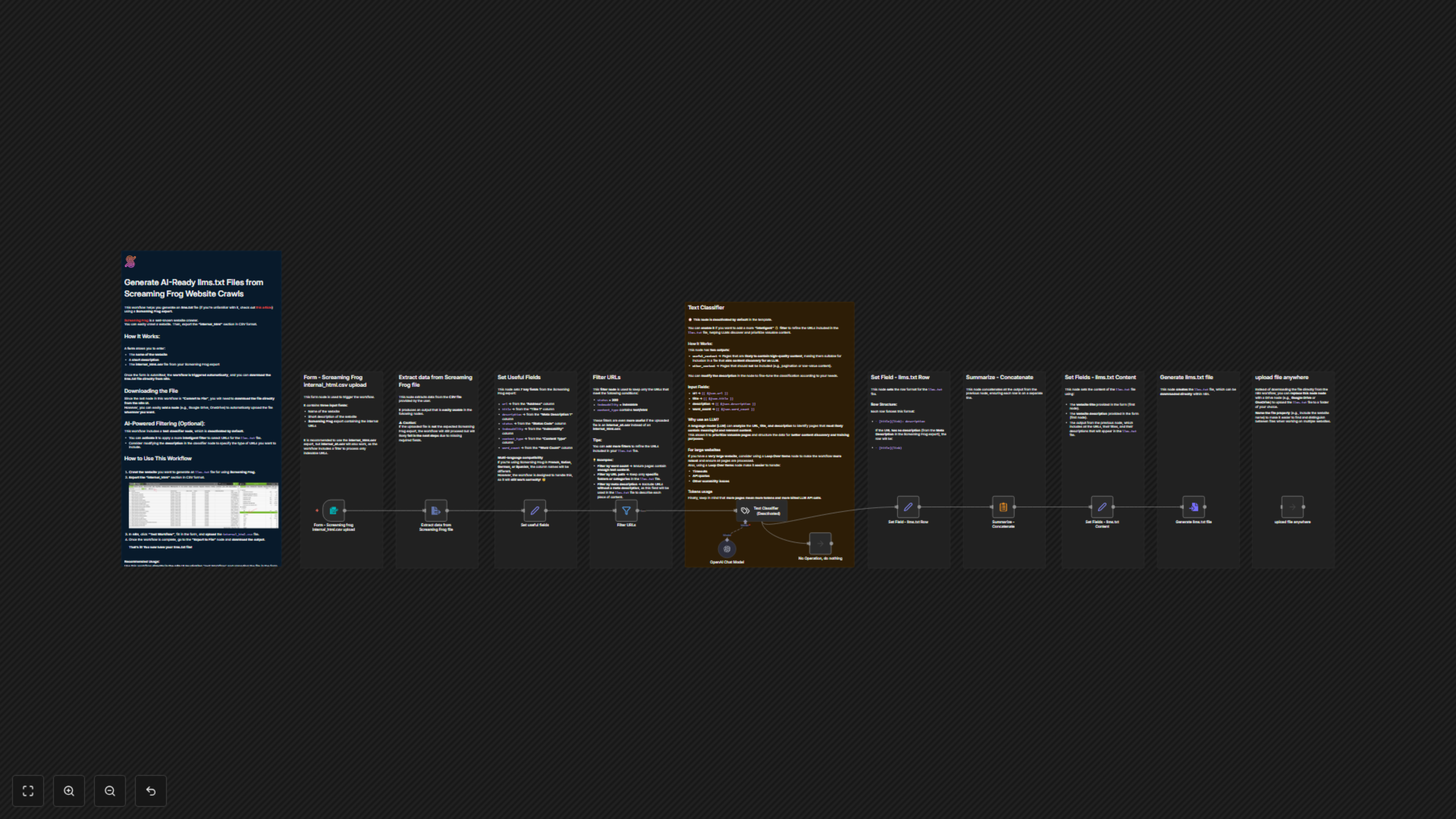Click the Filter URLs funnel node
Viewport: 1456px width, 819px height.
(x=626, y=510)
